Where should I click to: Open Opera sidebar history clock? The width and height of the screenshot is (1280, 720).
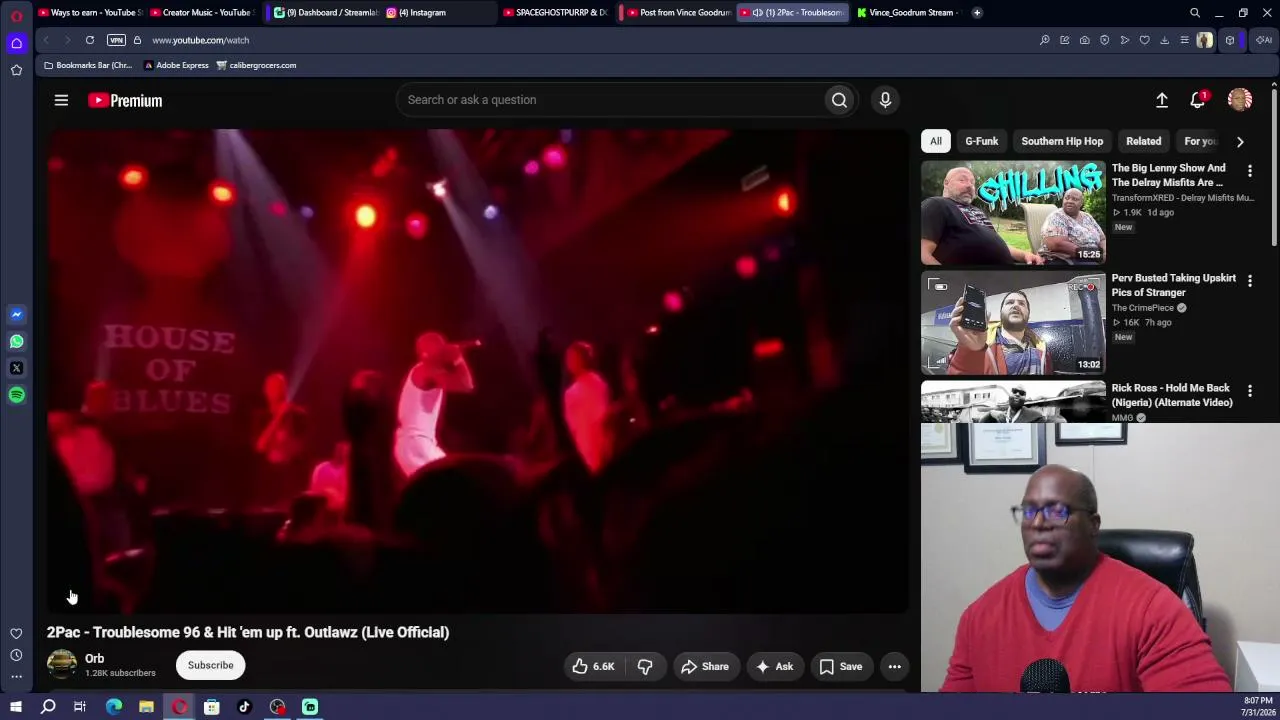point(16,655)
